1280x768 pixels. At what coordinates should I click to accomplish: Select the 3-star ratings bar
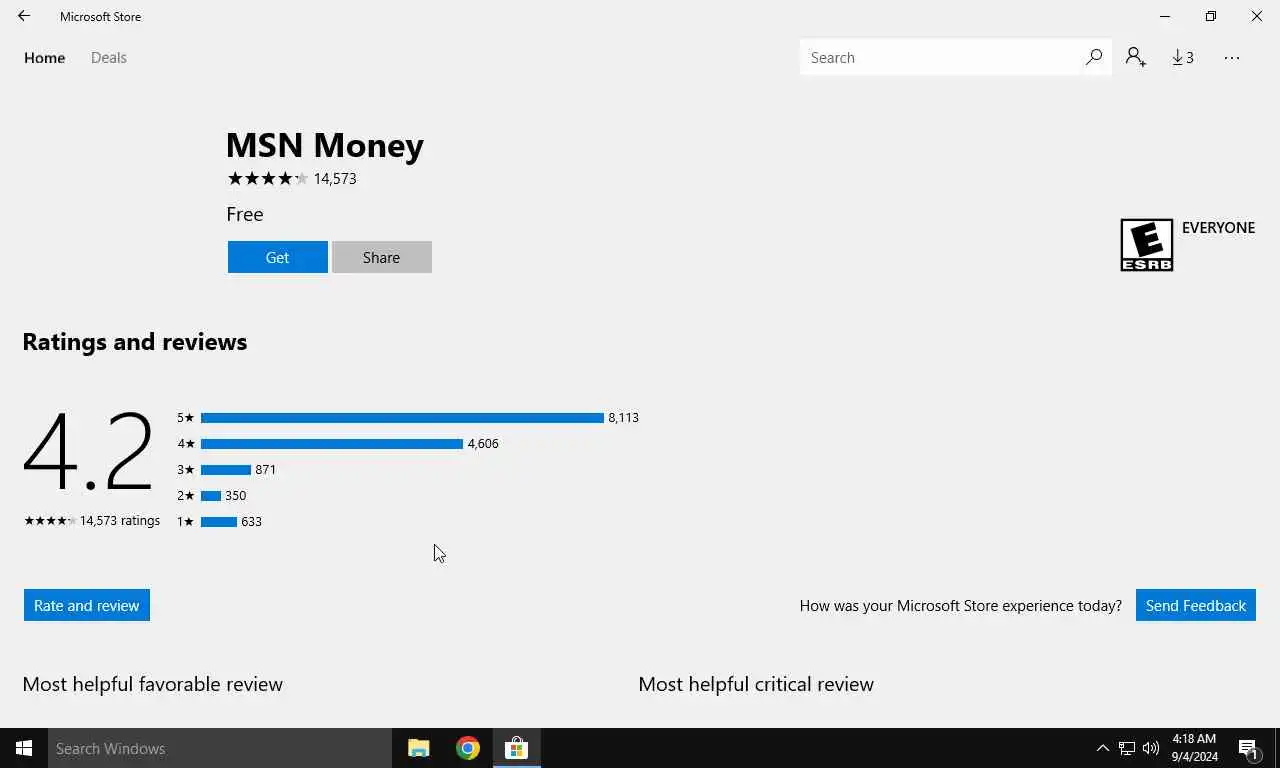(226, 470)
